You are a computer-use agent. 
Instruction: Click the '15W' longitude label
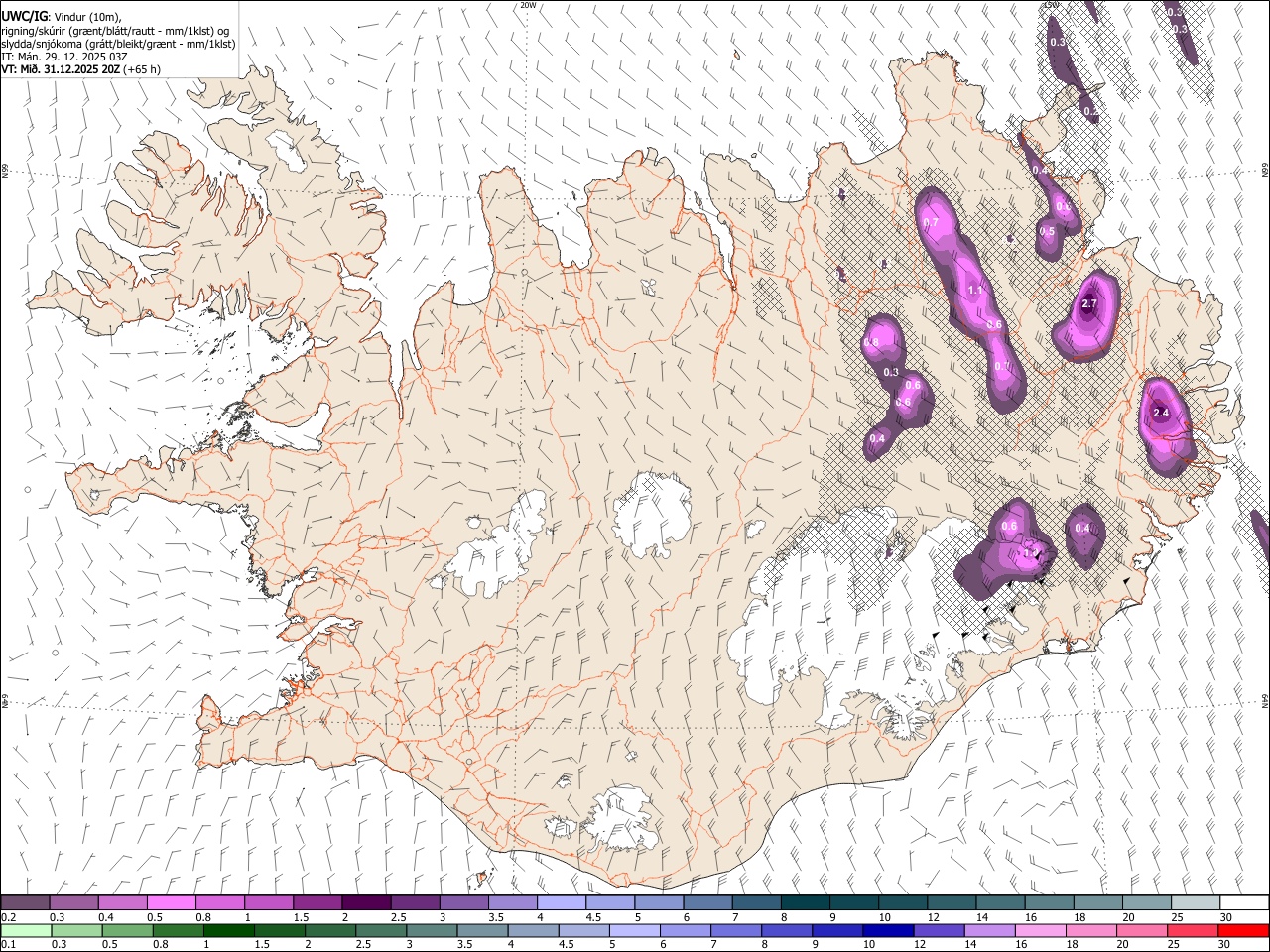point(1052,5)
